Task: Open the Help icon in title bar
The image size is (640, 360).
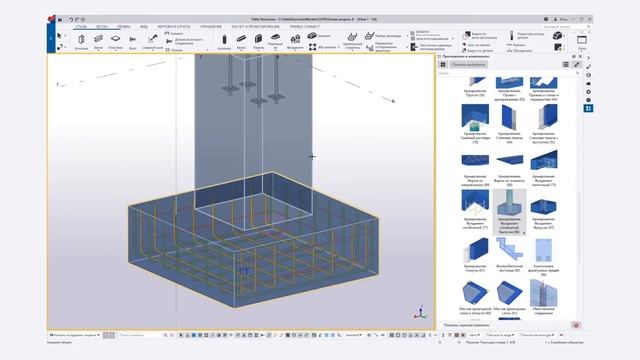Action: click(x=546, y=19)
